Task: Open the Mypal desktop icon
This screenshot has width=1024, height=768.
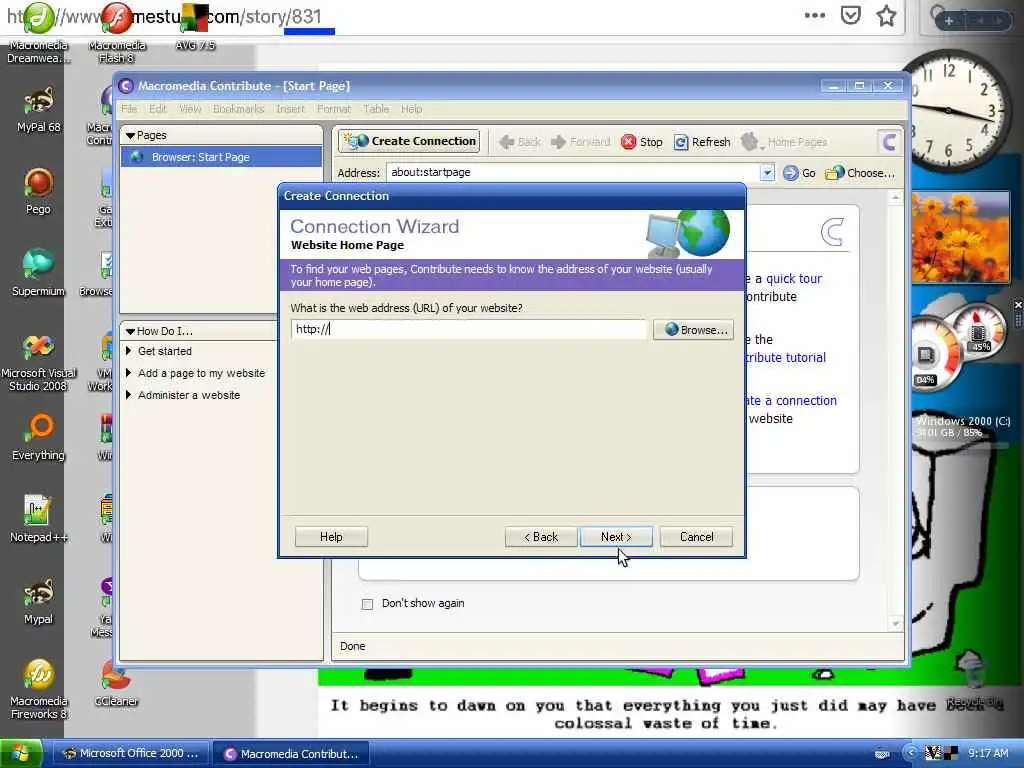Action: coord(38,602)
